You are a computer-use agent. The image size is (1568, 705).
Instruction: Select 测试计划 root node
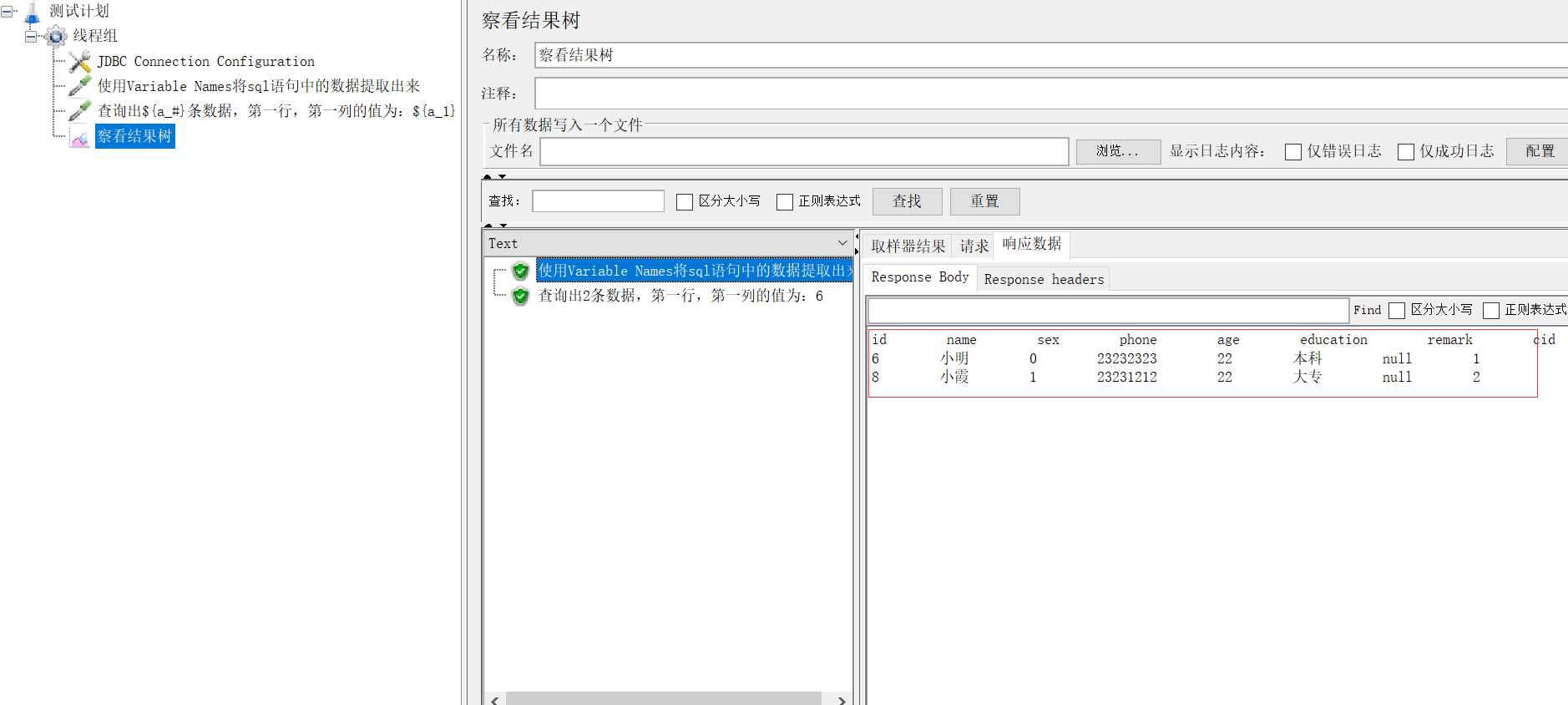[79, 12]
